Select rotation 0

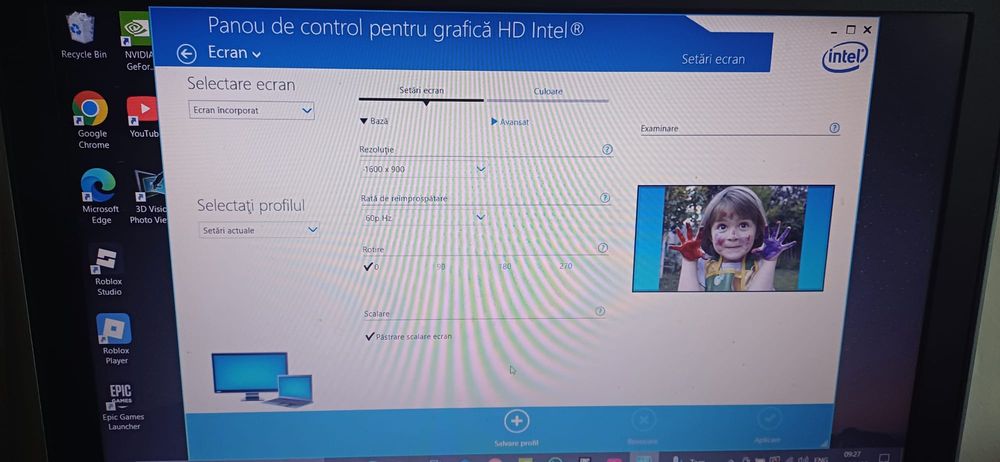tap(371, 267)
